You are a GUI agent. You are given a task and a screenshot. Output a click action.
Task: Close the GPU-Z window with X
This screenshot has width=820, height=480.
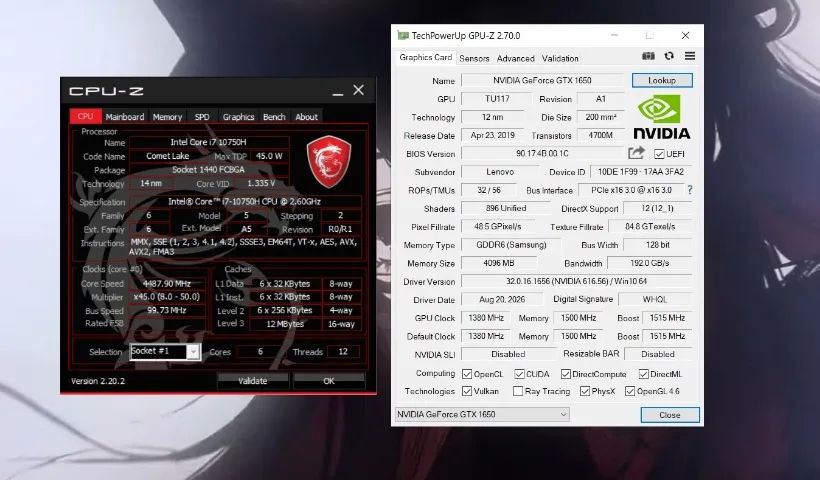pyautogui.click(x=685, y=36)
